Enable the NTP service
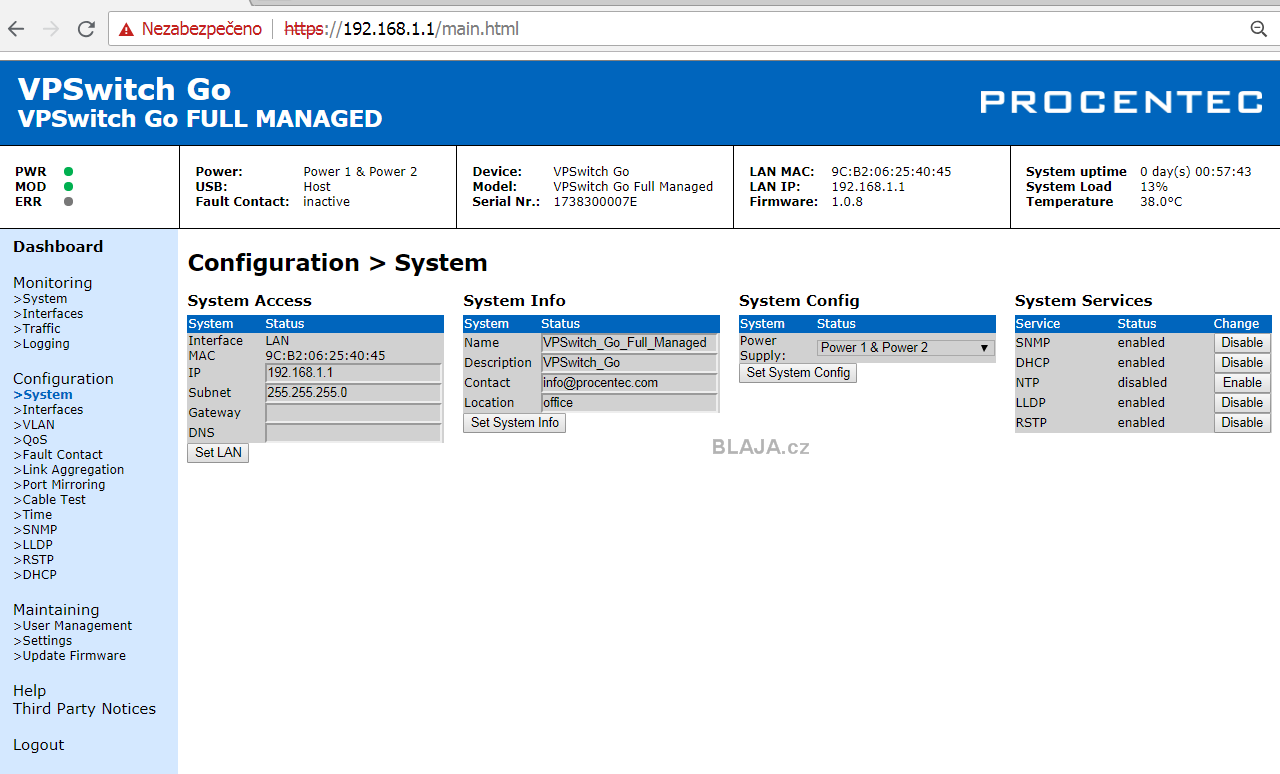1280x774 pixels. click(x=1242, y=383)
